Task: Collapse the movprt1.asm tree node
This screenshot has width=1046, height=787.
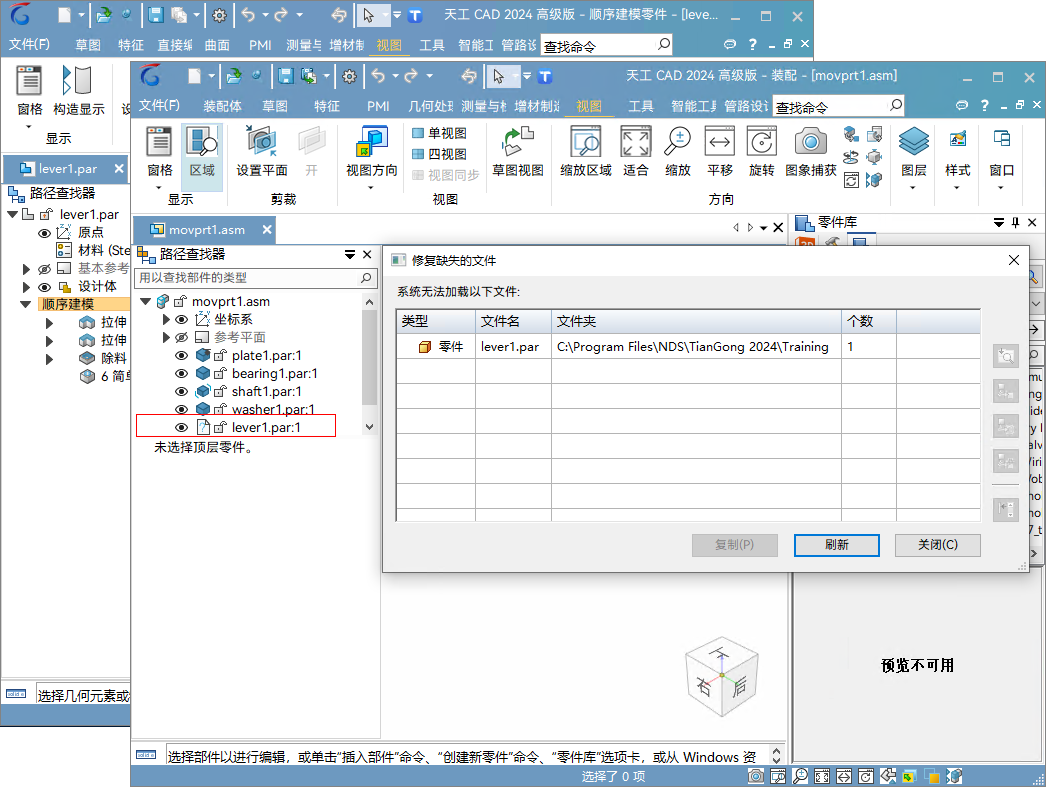Action: point(145,301)
